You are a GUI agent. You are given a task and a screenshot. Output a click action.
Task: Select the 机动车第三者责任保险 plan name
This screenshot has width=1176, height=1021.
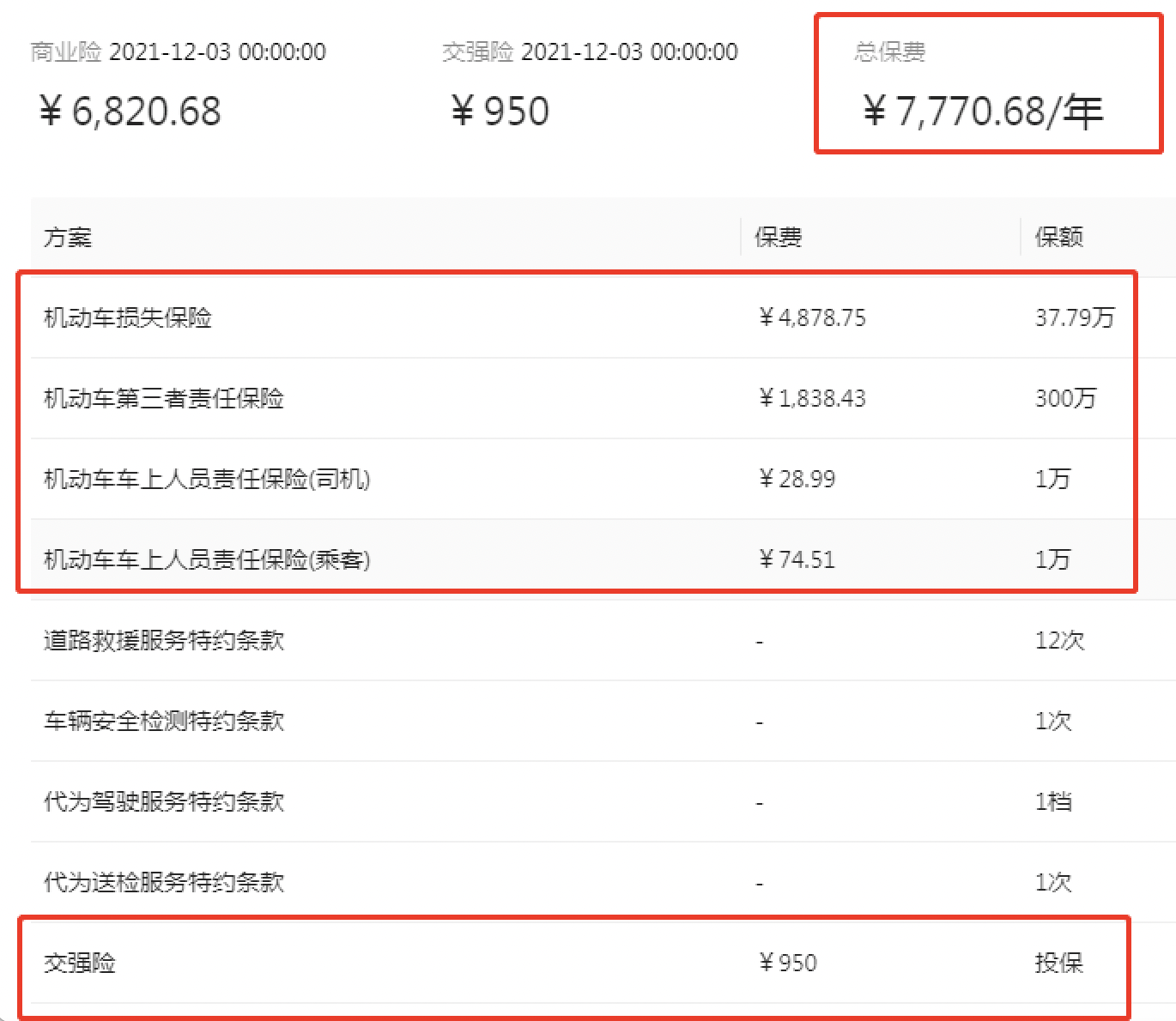[x=163, y=399]
